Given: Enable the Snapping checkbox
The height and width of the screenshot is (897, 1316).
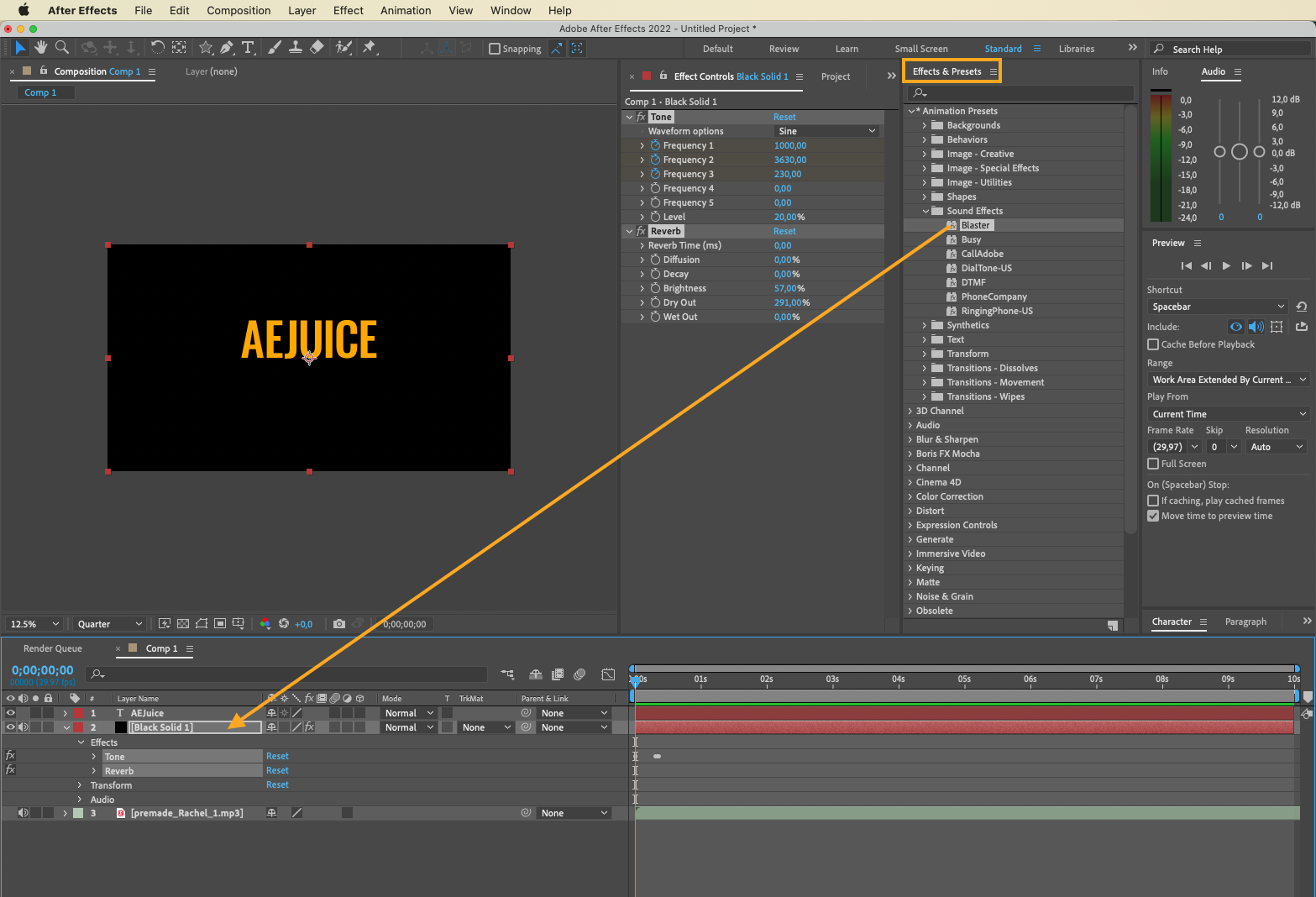Looking at the screenshot, I should pos(495,49).
